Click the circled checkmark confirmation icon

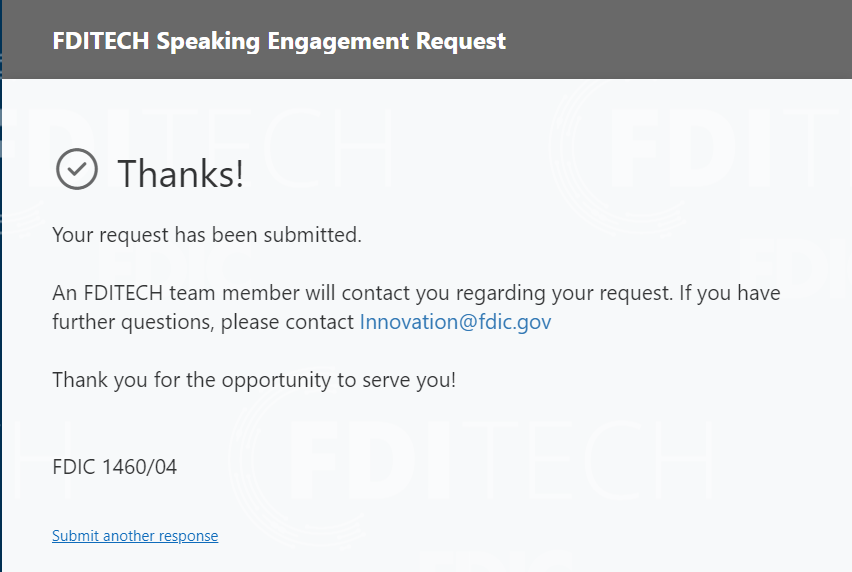click(77, 169)
